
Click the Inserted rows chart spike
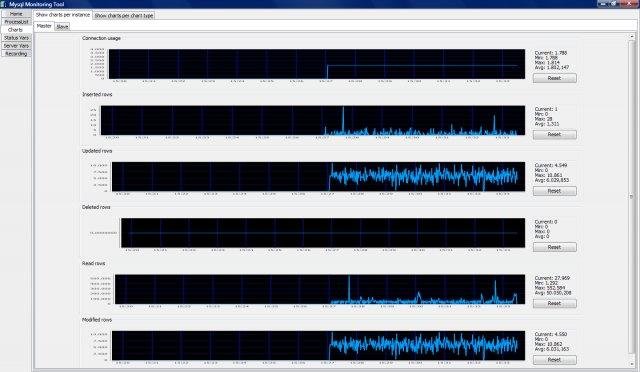pos(343,120)
